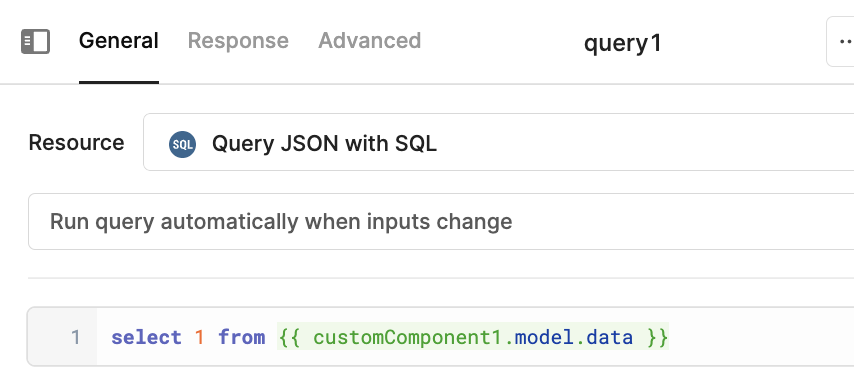Open the Advanced tab

point(369,41)
